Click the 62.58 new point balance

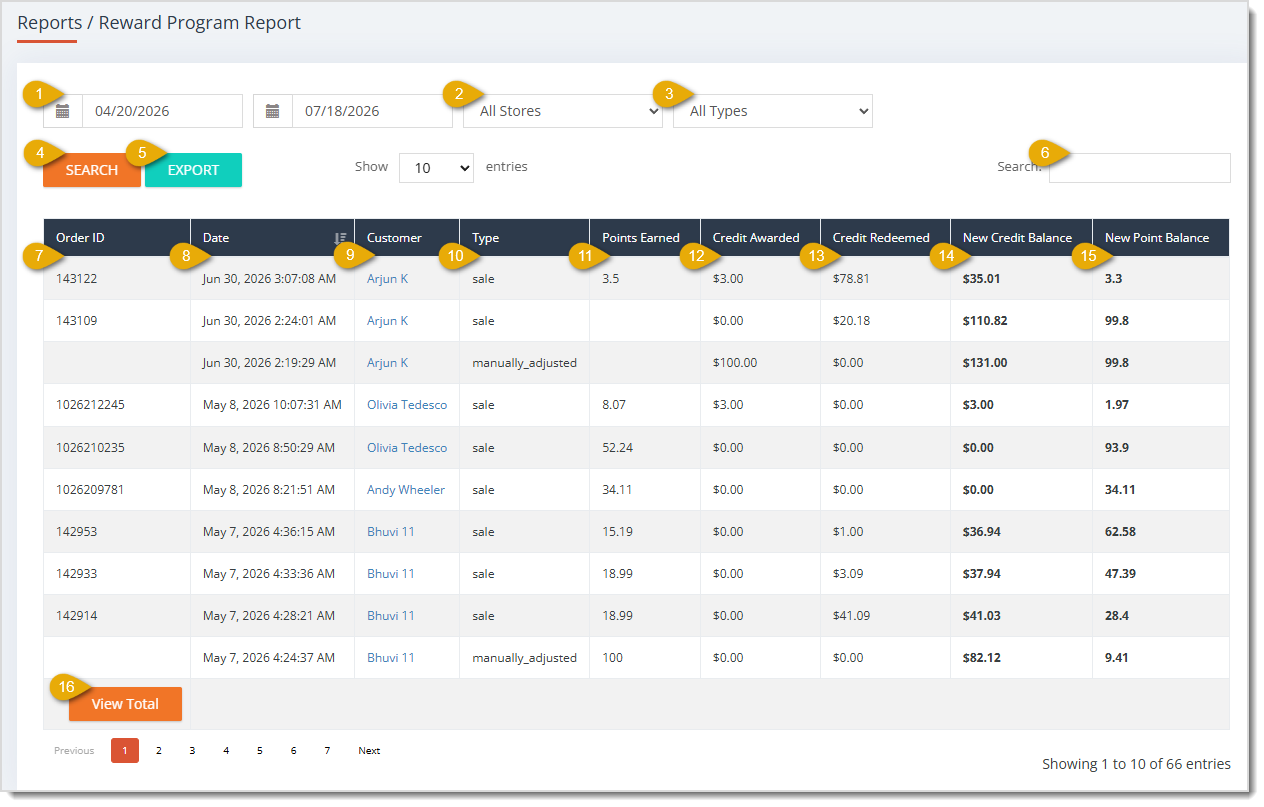(1120, 532)
